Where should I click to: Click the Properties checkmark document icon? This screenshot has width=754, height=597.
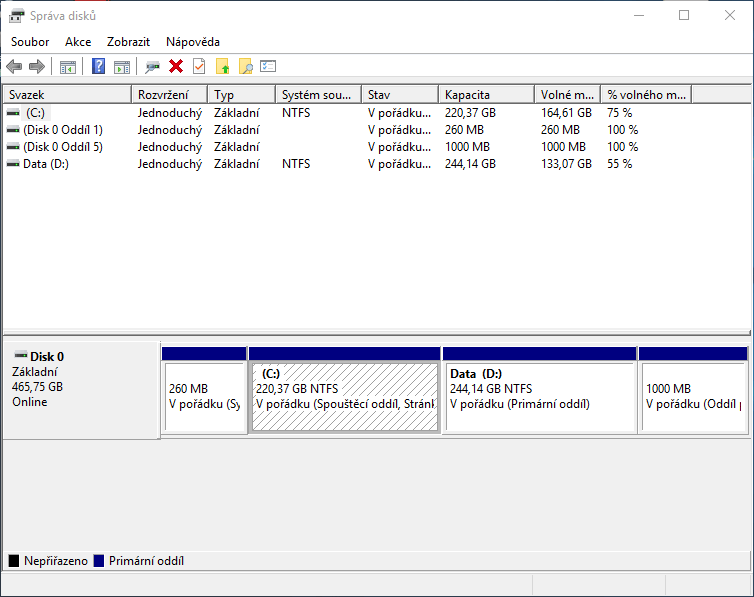199,67
